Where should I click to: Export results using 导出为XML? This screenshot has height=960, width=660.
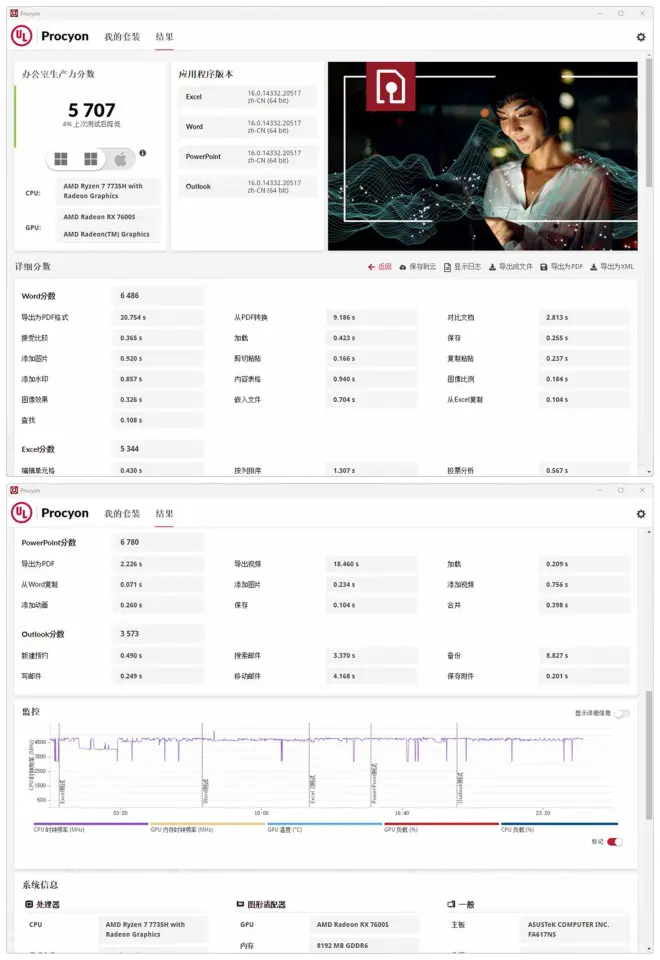pos(612,267)
